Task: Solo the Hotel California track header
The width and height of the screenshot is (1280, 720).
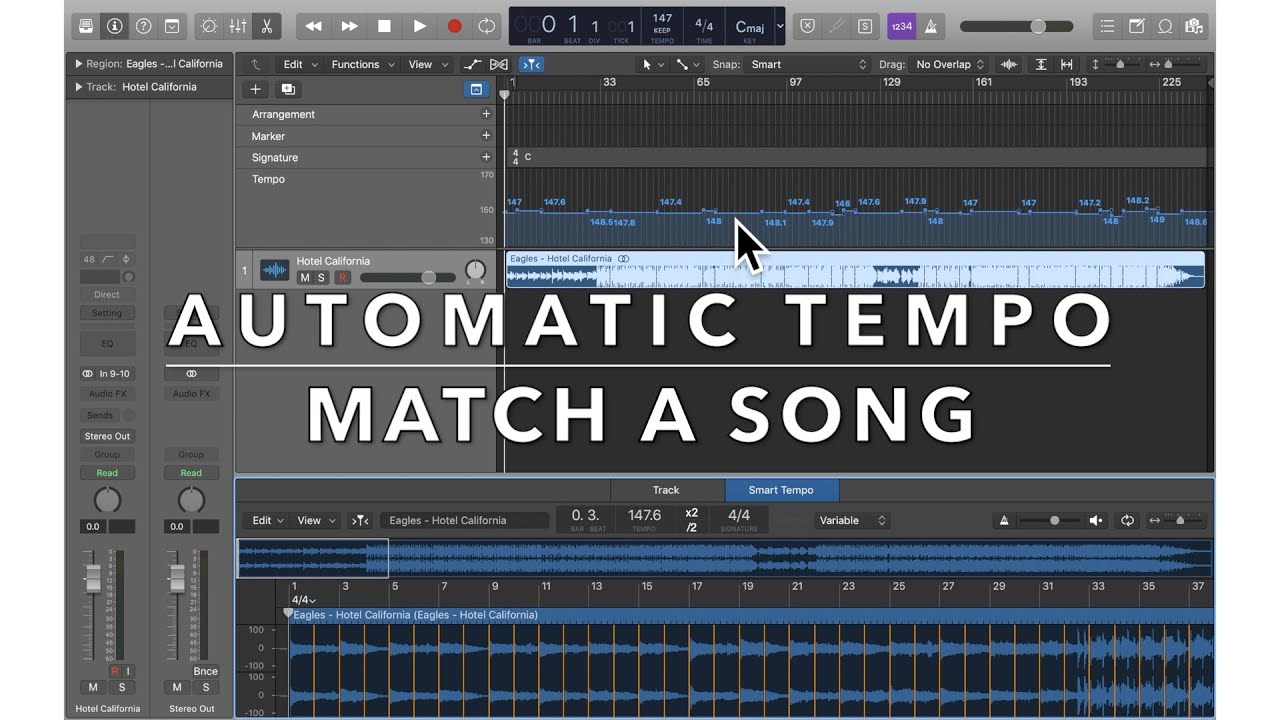Action: coord(321,278)
